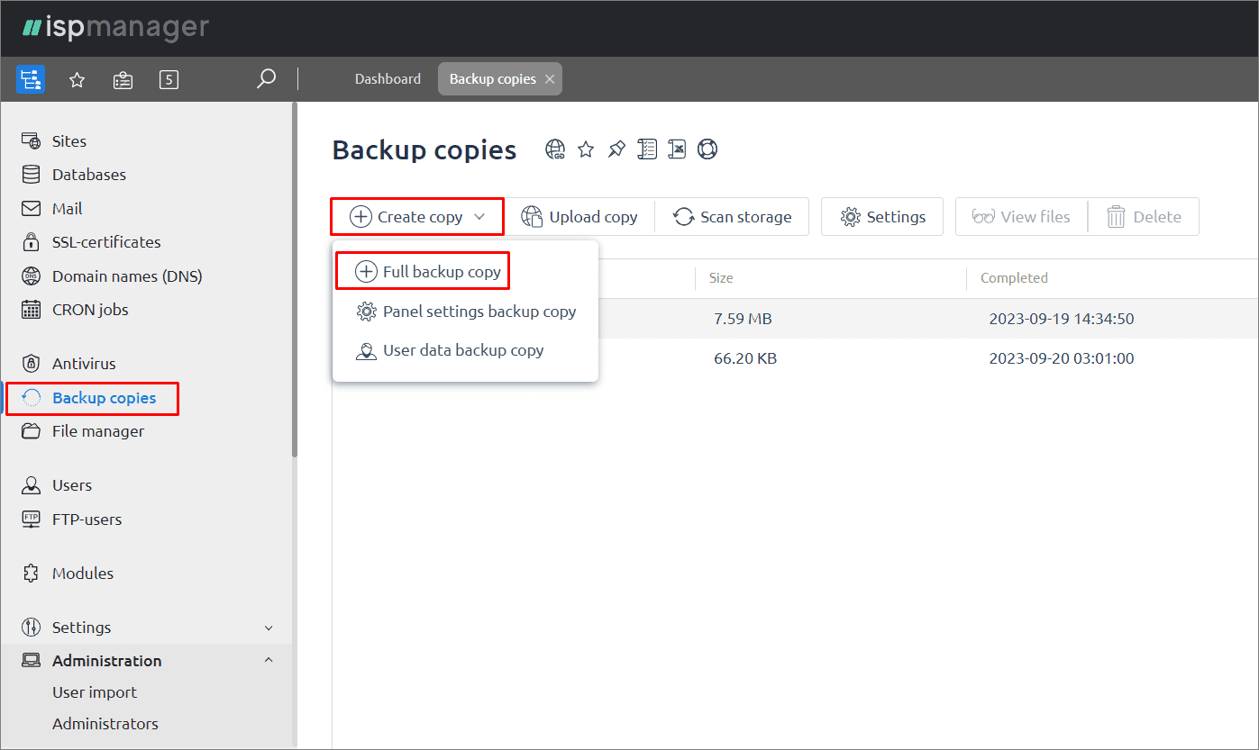Open CRON jobs section

click(86, 309)
